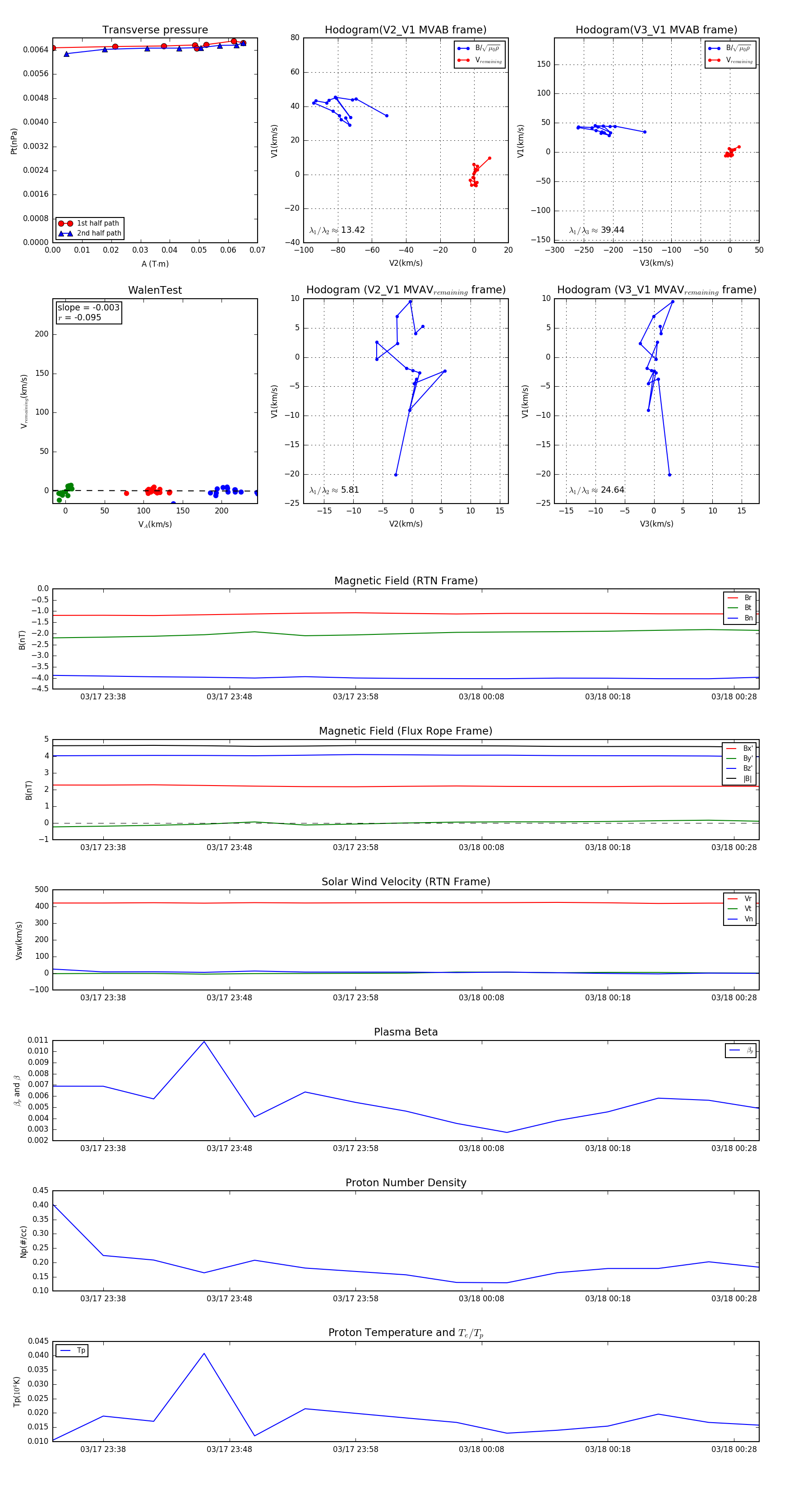
Task: Select the '|B|' legend entry
Action: coord(739,779)
